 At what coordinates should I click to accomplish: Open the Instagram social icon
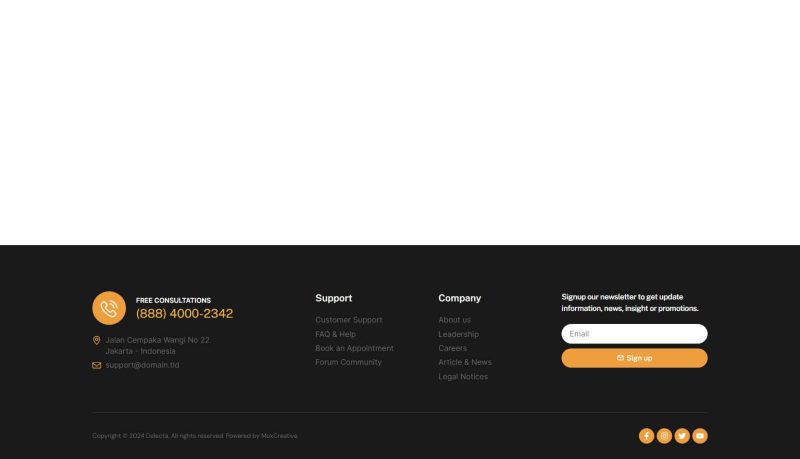click(664, 436)
